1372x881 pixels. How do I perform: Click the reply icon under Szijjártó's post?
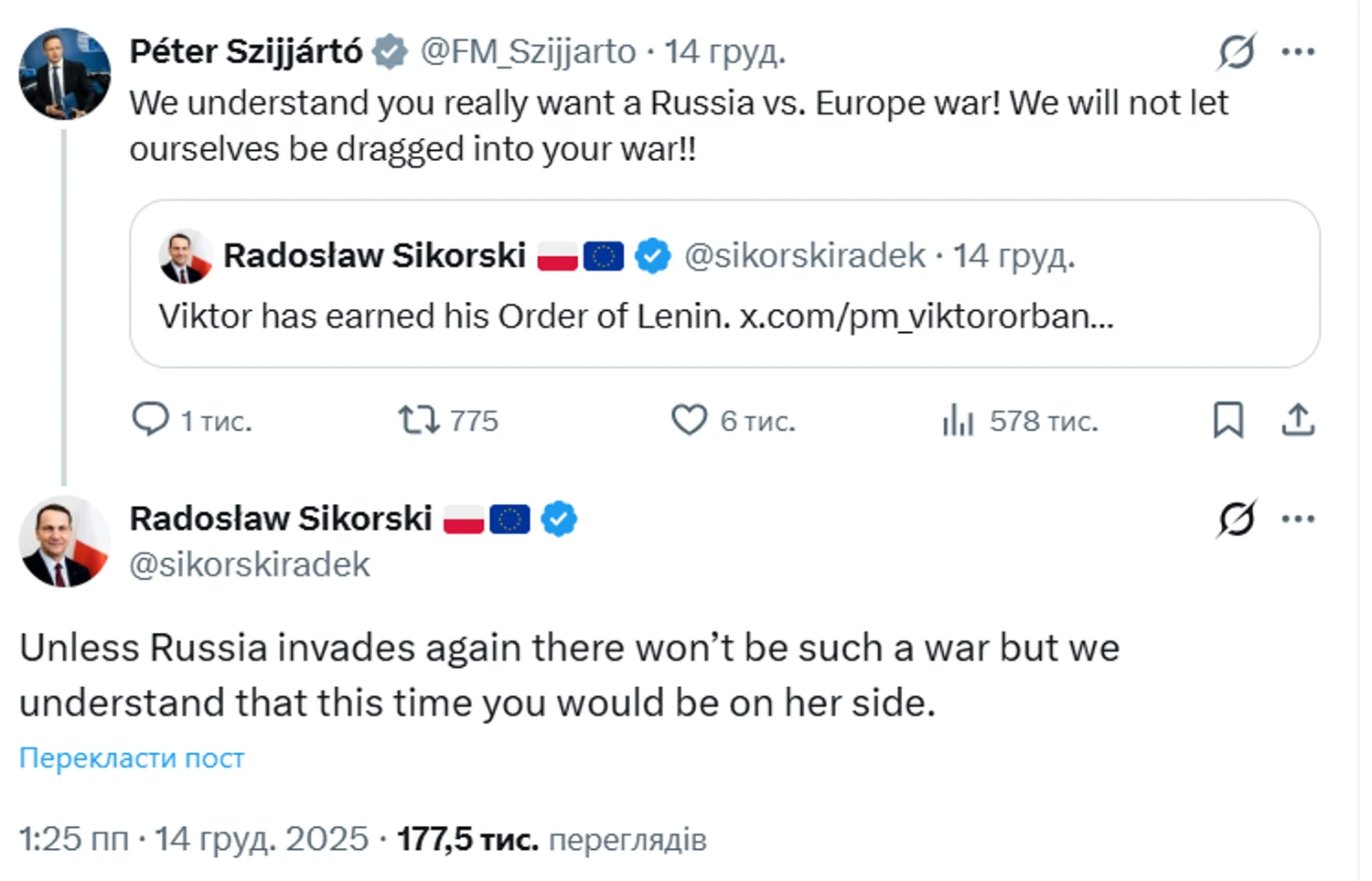151,419
